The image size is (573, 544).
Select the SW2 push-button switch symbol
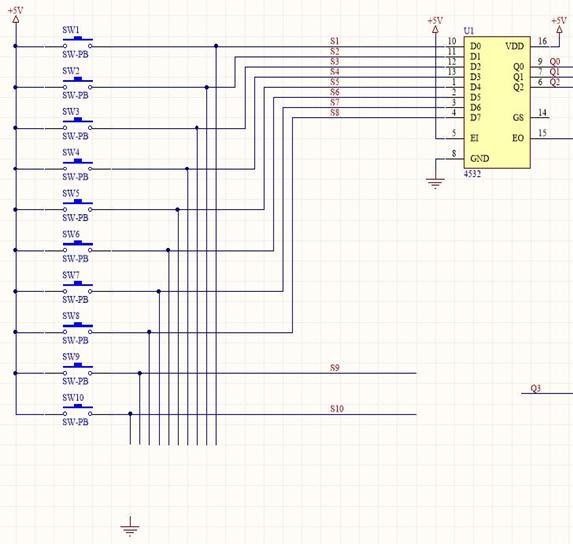[x=77, y=84]
